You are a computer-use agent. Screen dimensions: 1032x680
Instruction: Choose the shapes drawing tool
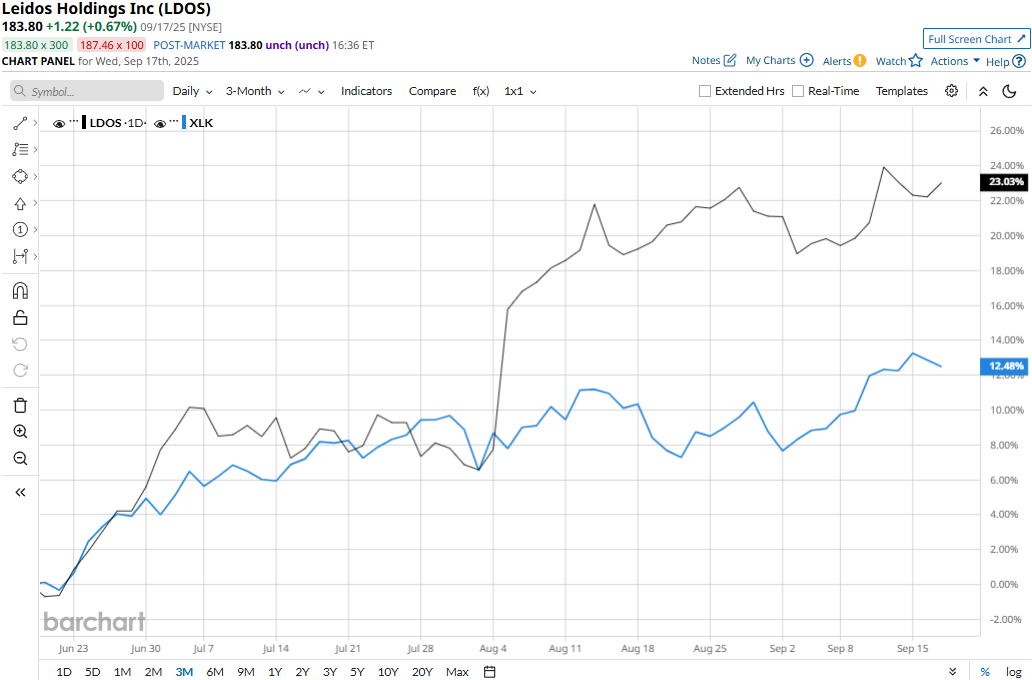pos(20,176)
